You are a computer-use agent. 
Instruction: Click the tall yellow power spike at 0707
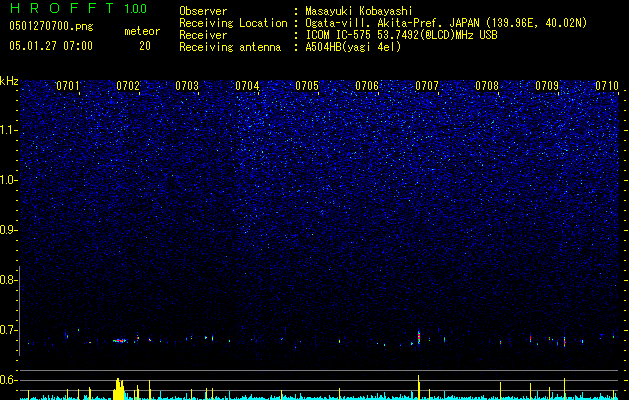click(x=418, y=387)
